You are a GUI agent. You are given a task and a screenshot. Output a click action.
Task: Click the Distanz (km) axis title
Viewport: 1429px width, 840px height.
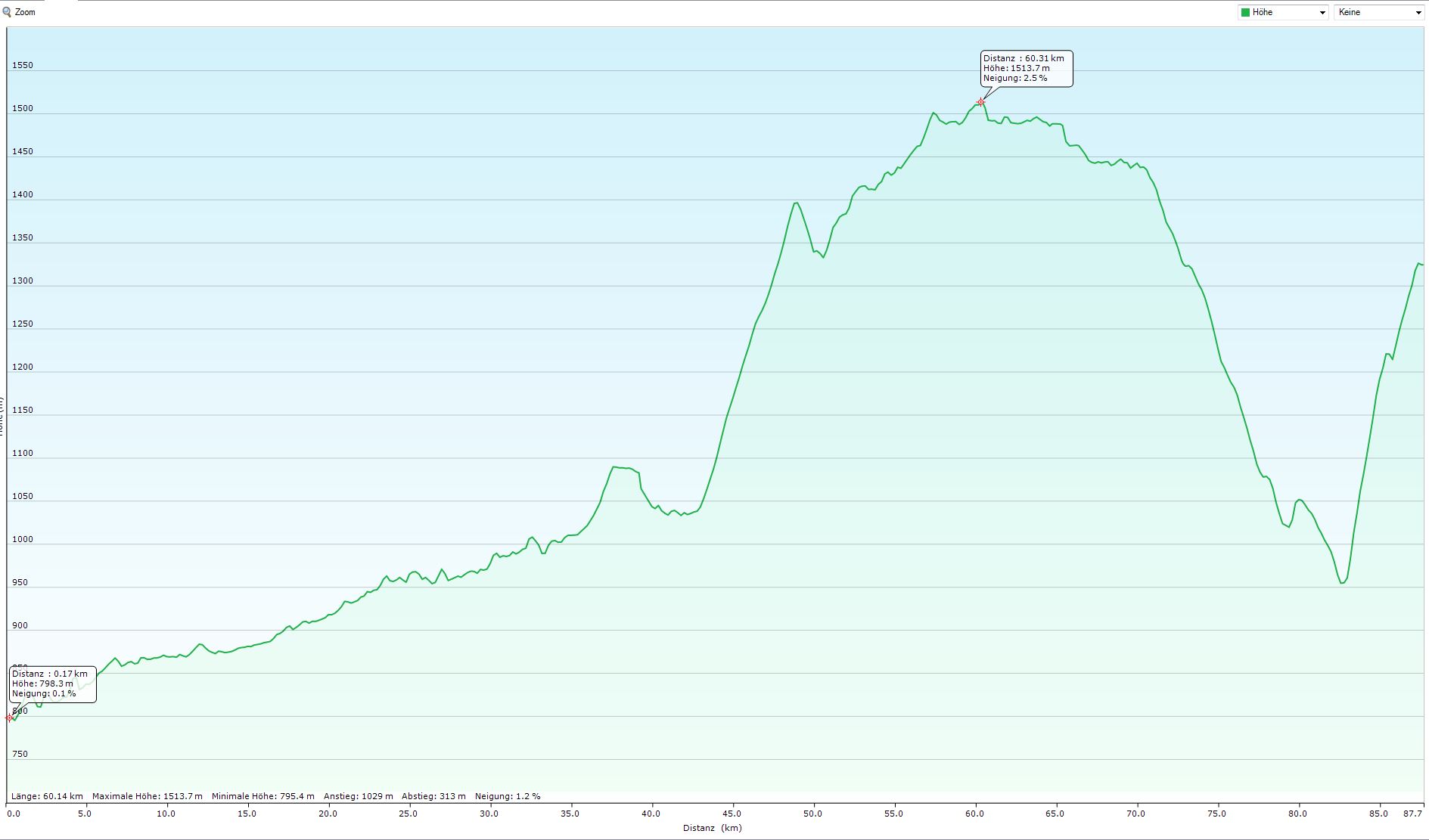[x=712, y=828]
